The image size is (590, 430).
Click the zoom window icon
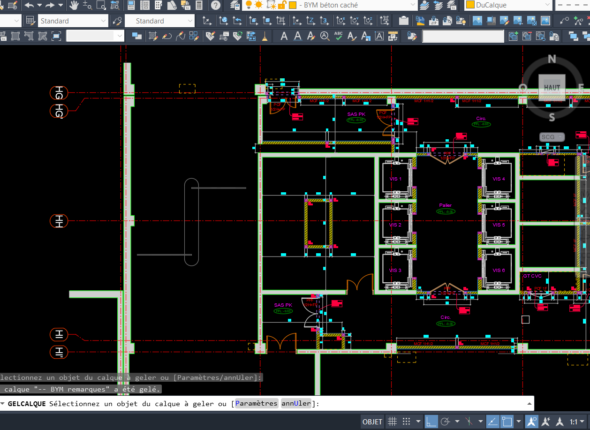coord(101,5)
